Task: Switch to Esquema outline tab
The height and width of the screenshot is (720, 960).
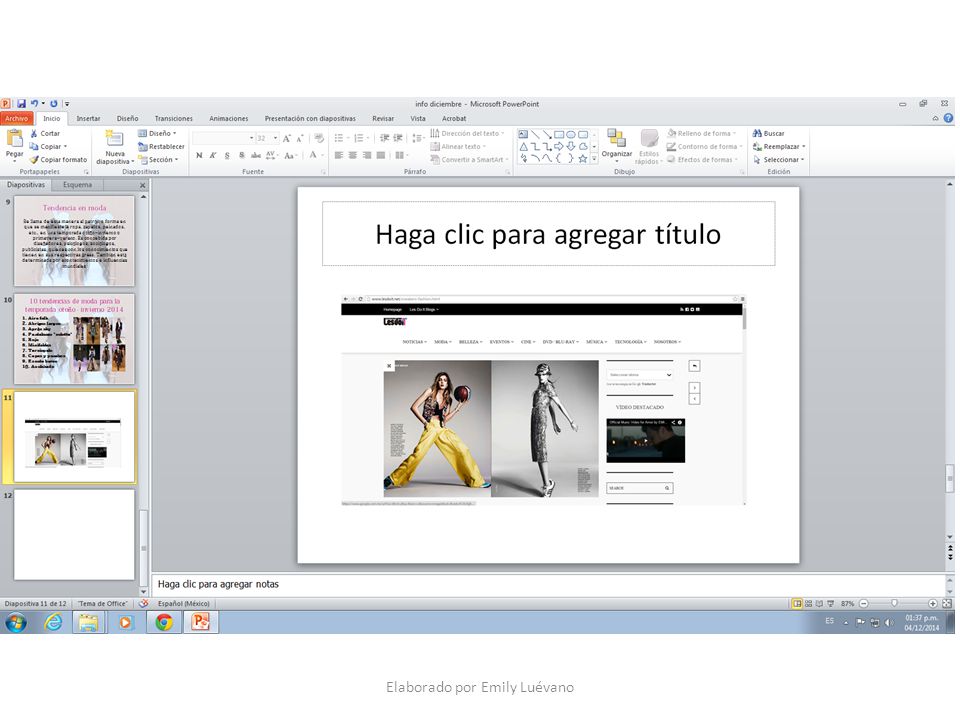Action: [77, 185]
